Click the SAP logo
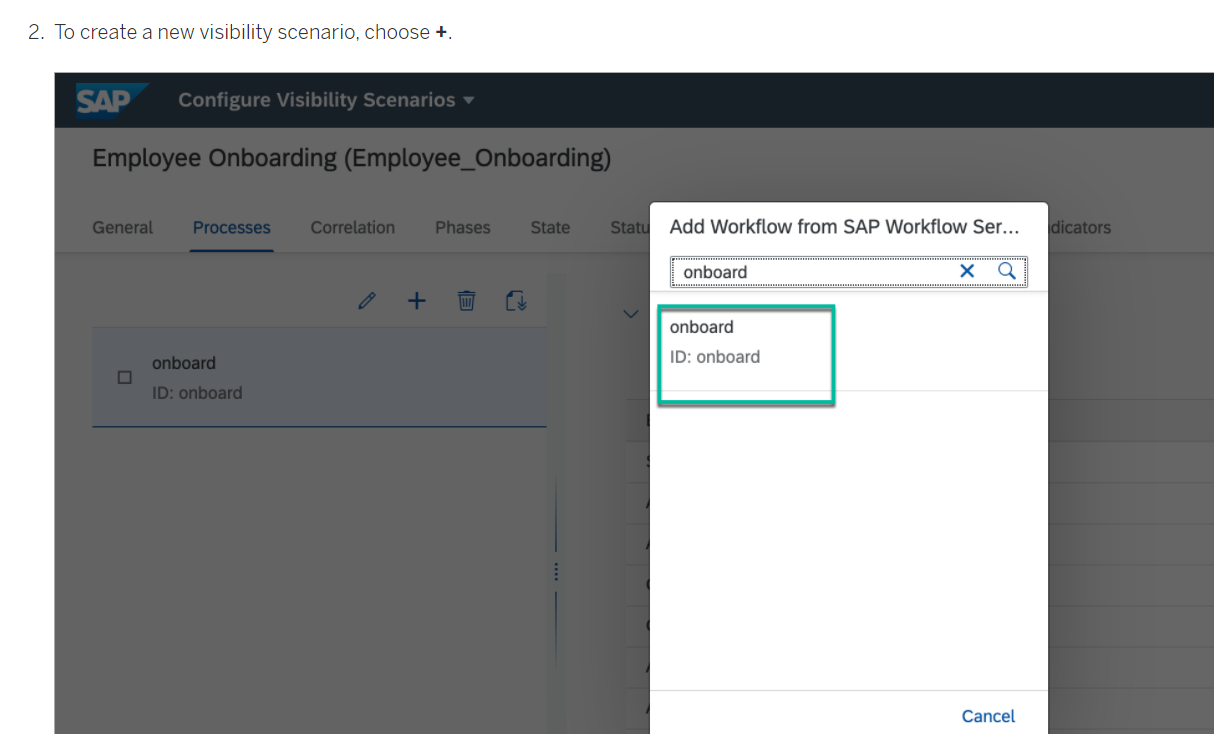The image size is (1214, 734). (x=112, y=100)
